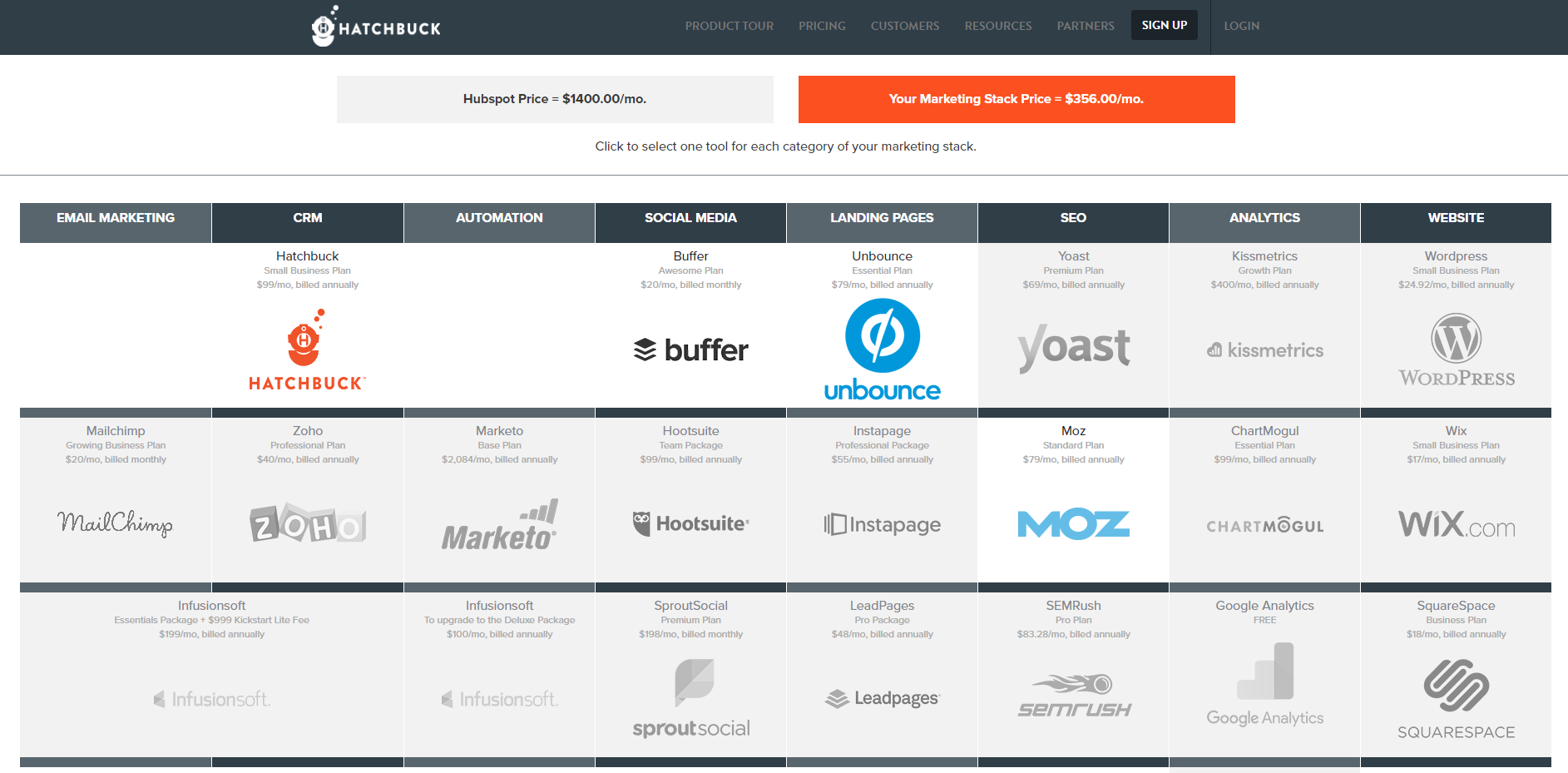Click the '$400/mo, billed annually' Kissmetrics price

[1264, 285]
